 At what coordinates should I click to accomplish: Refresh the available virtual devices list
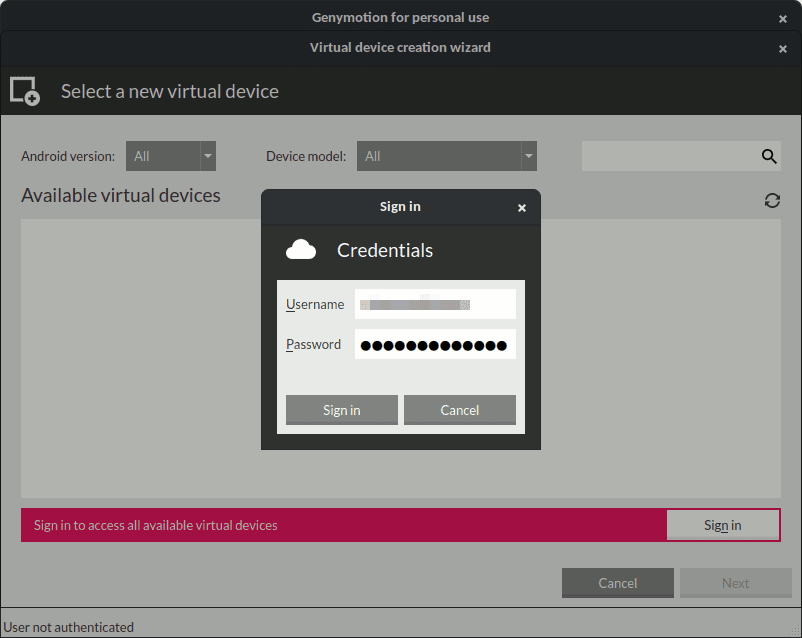(x=772, y=201)
